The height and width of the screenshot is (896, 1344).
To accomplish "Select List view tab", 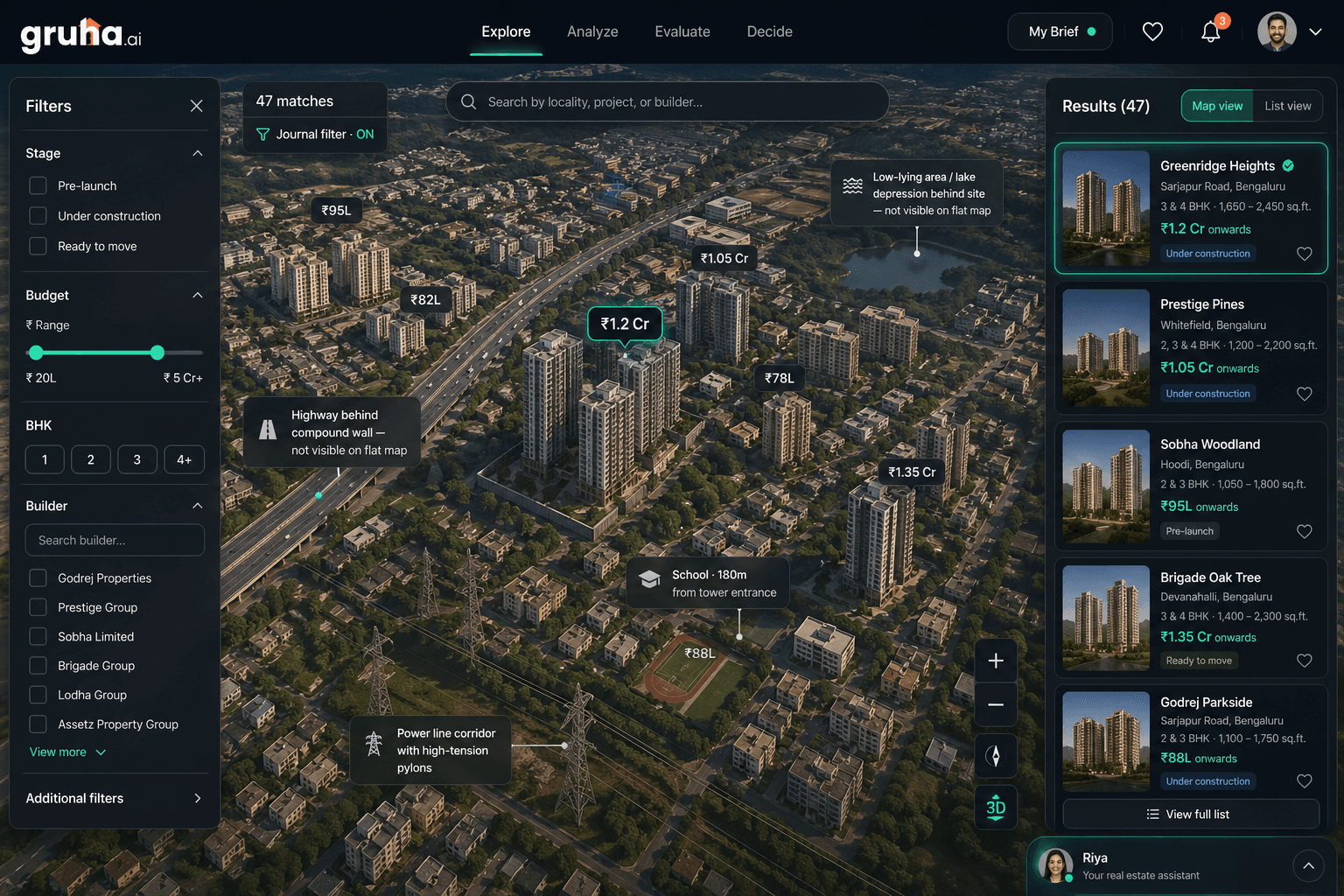I will pyautogui.click(x=1288, y=106).
